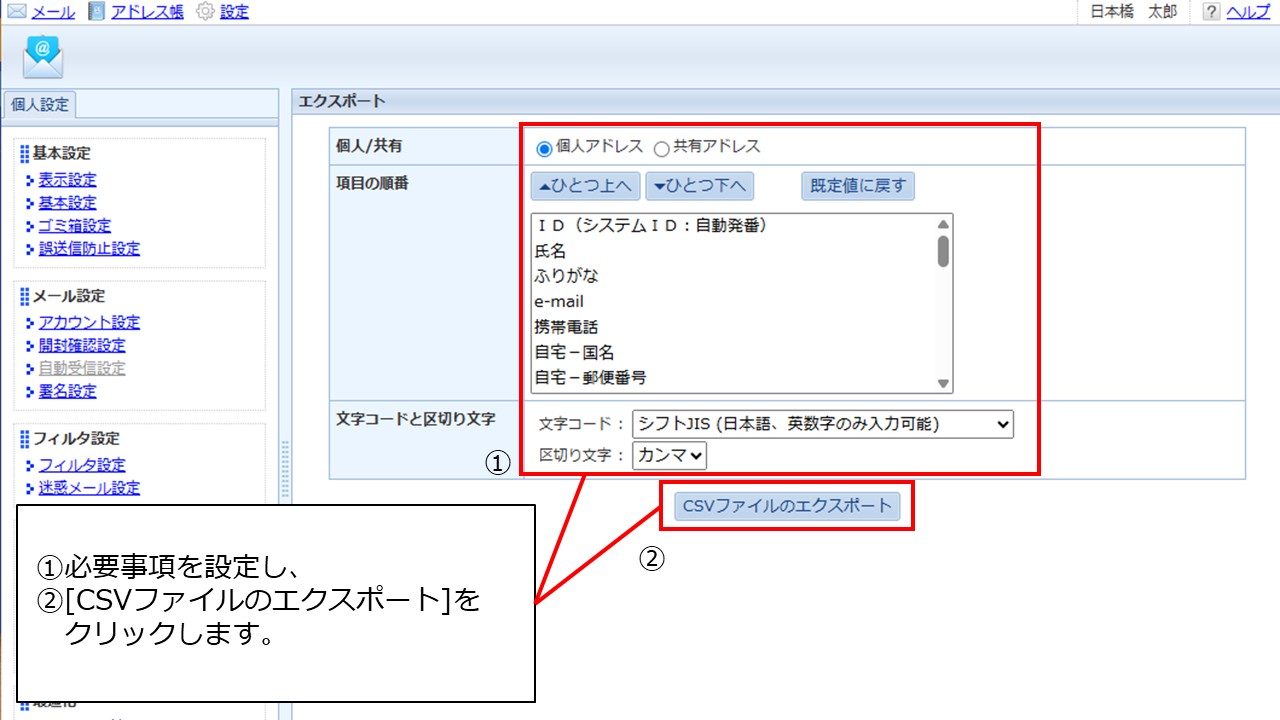Switch to the 個人設定 tab
This screenshot has height=720, width=1280.
click(40, 104)
